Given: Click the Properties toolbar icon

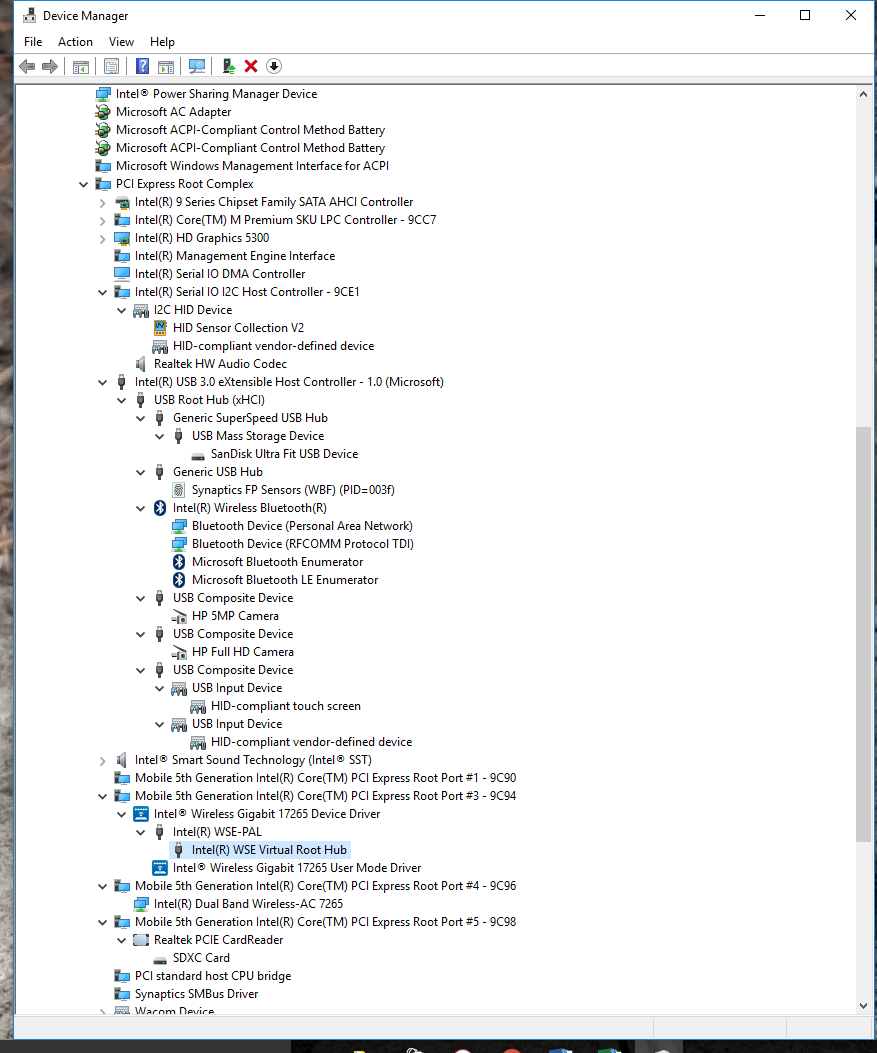Looking at the screenshot, I should [111, 66].
